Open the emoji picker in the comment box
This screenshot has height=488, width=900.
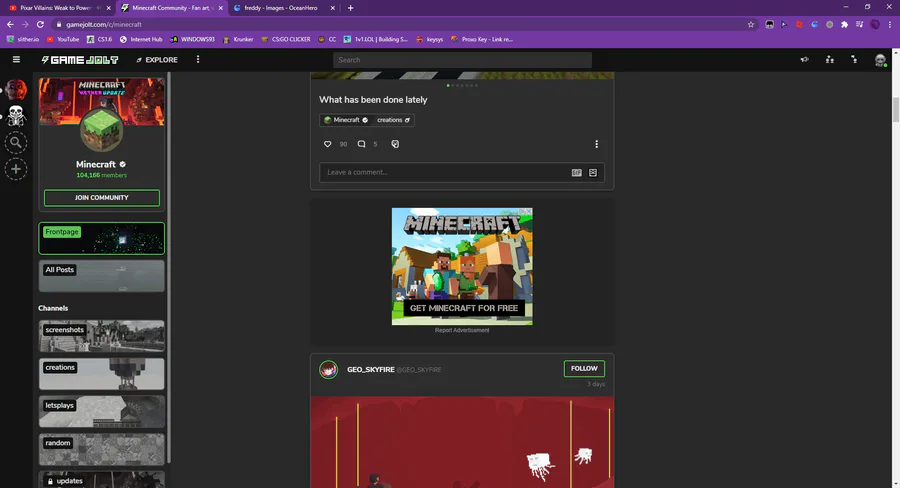point(593,173)
